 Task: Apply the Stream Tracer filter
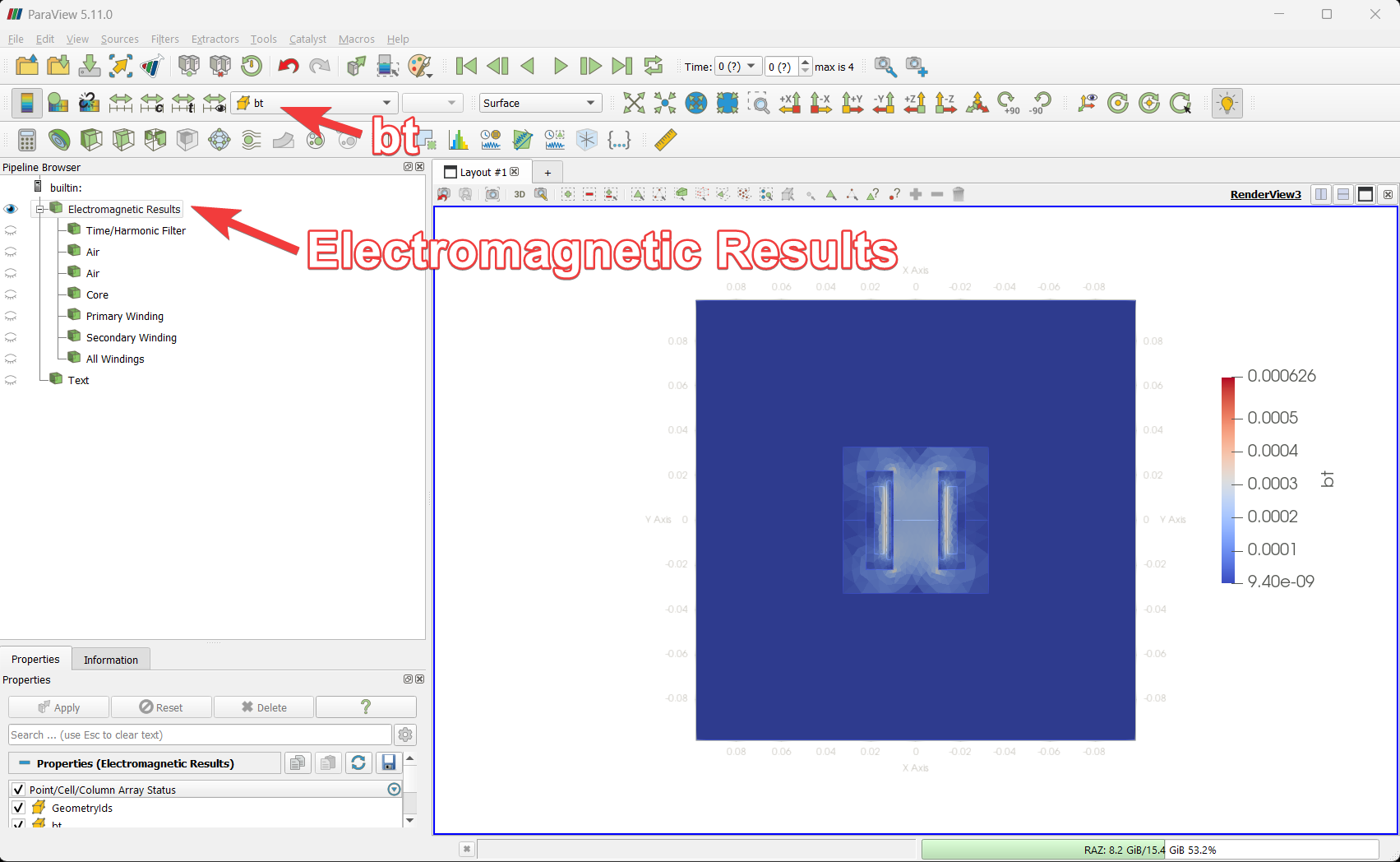click(x=252, y=140)
